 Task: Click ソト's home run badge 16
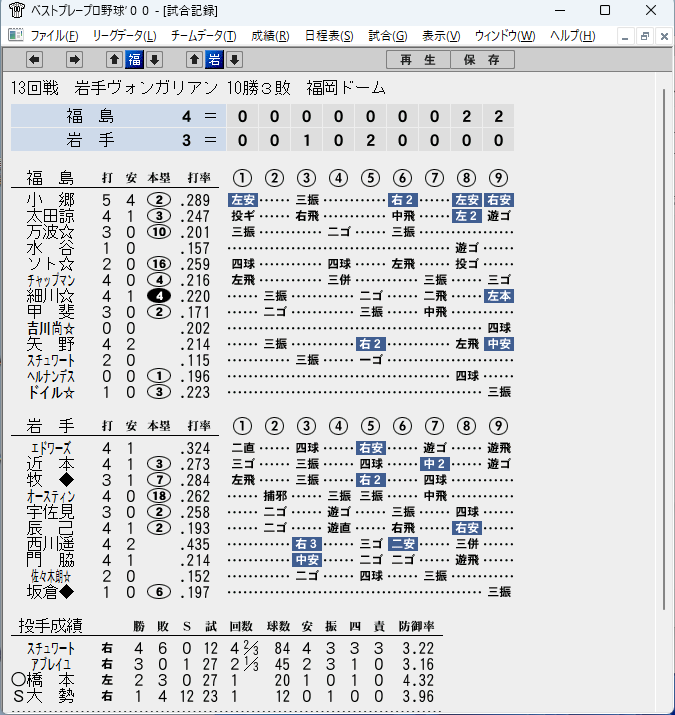pyautogui.click(x=159, y=264)
